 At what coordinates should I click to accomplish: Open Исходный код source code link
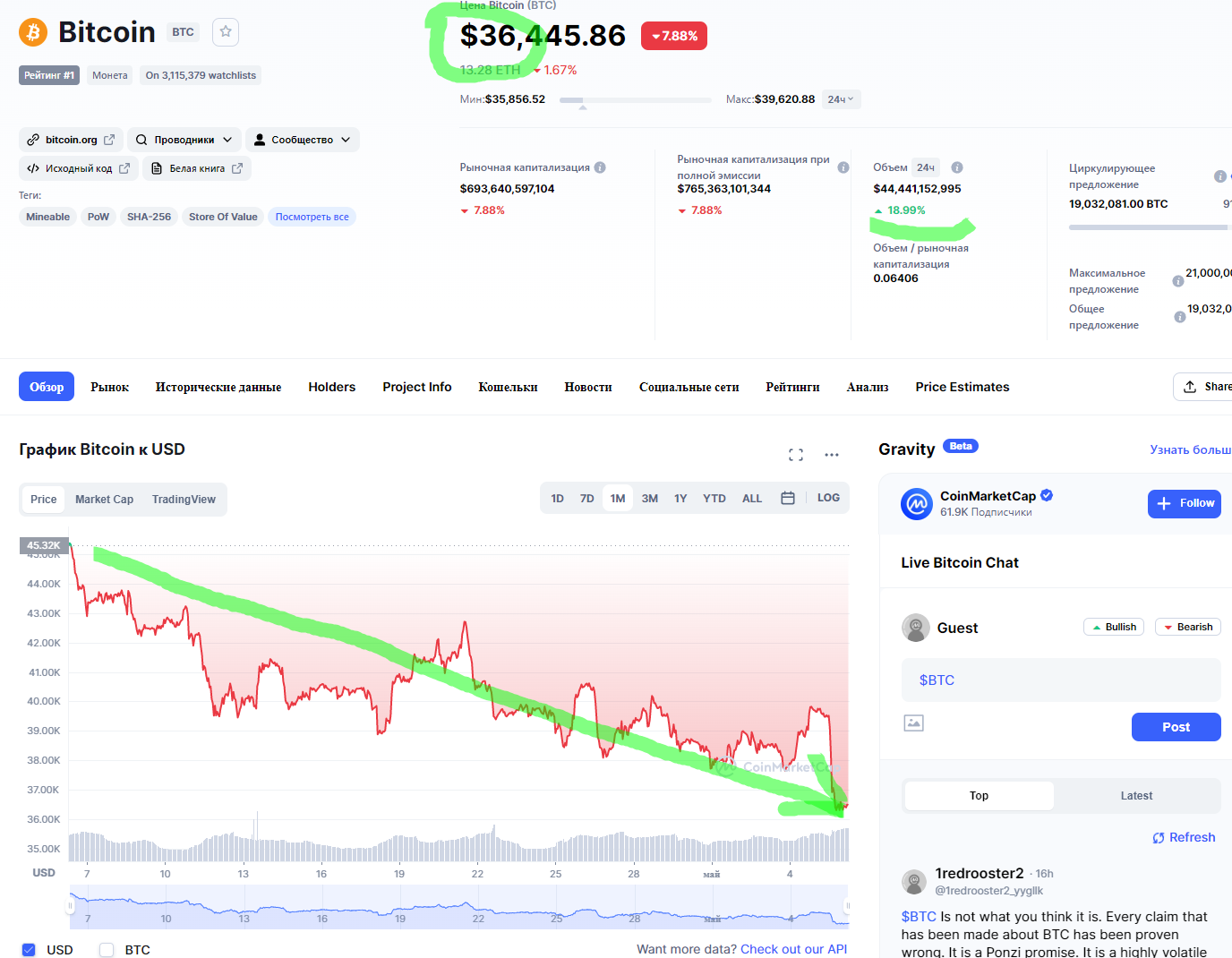(x=79, y=168)
